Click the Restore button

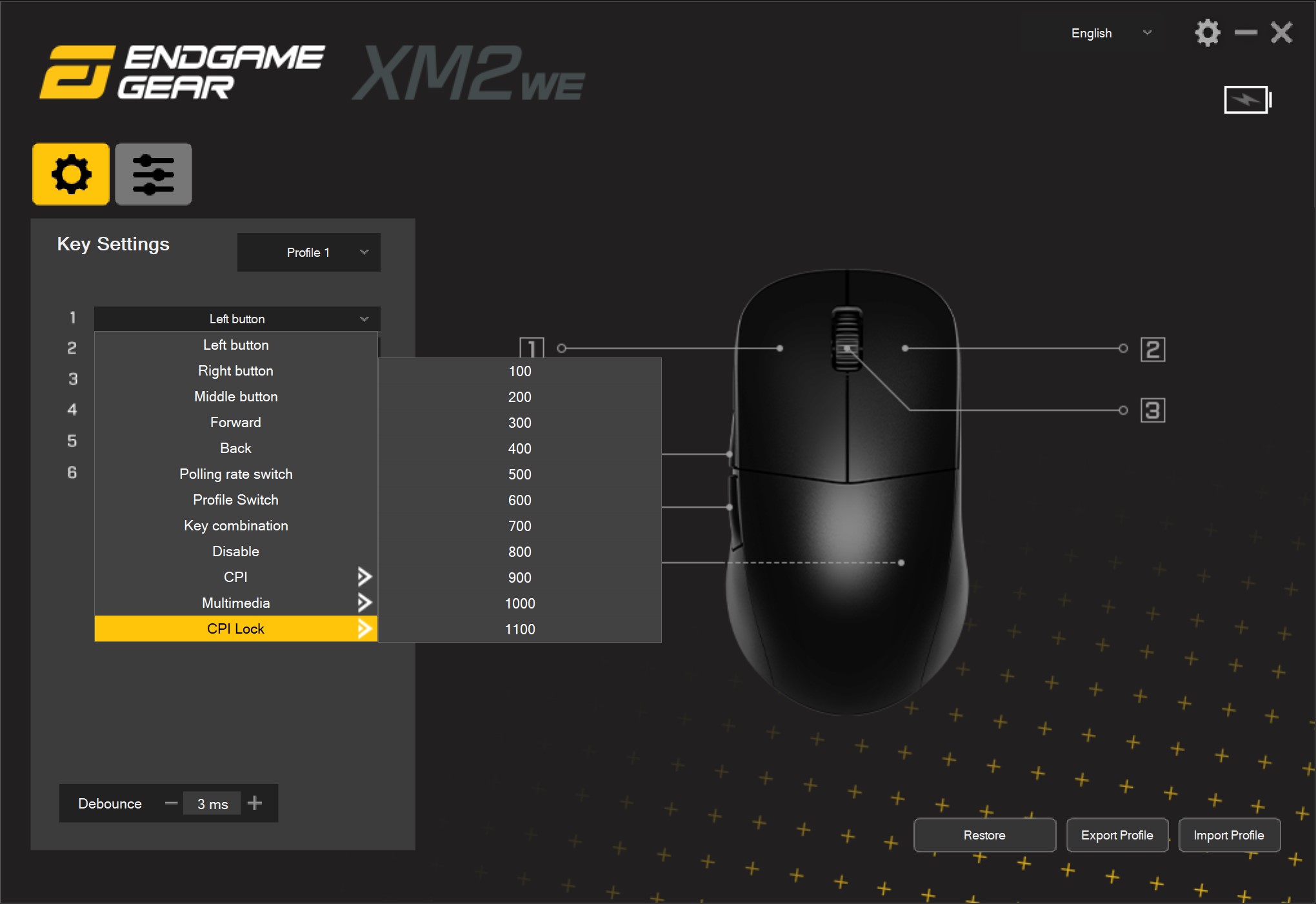tap(984, 835)
